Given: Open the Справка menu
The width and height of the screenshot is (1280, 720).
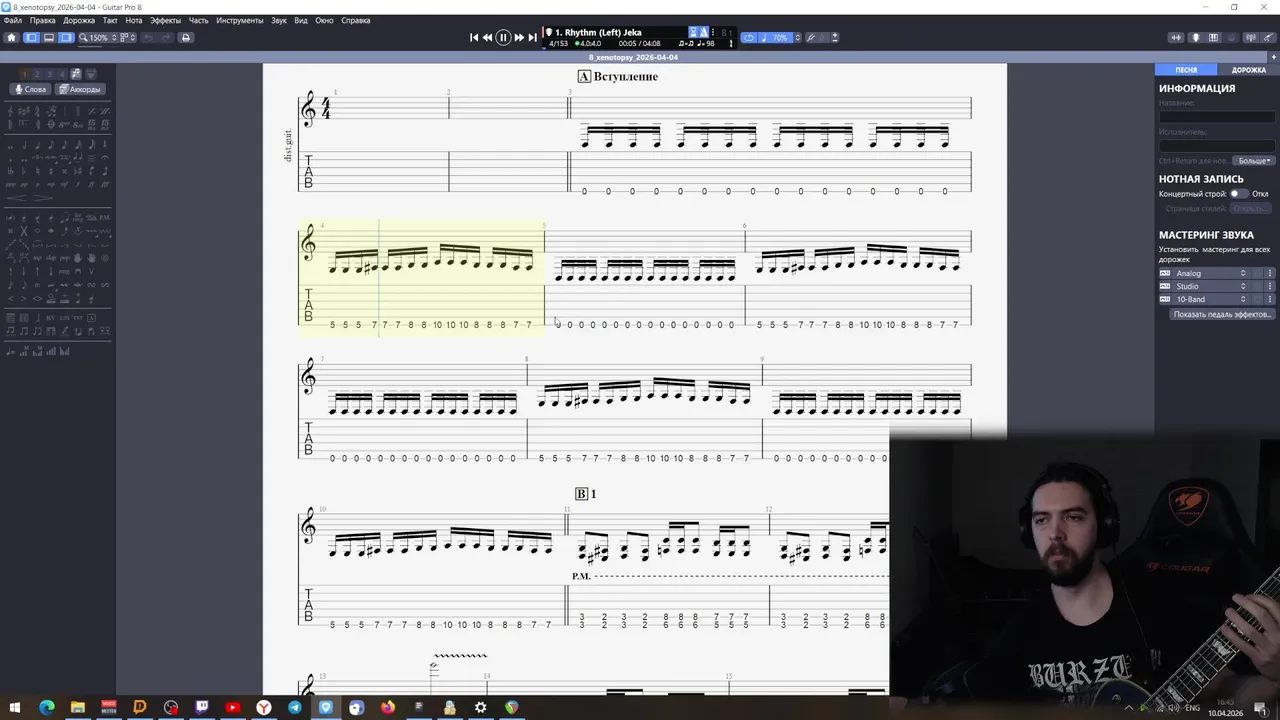Looking at the screenshot, I should click(356, 20).
